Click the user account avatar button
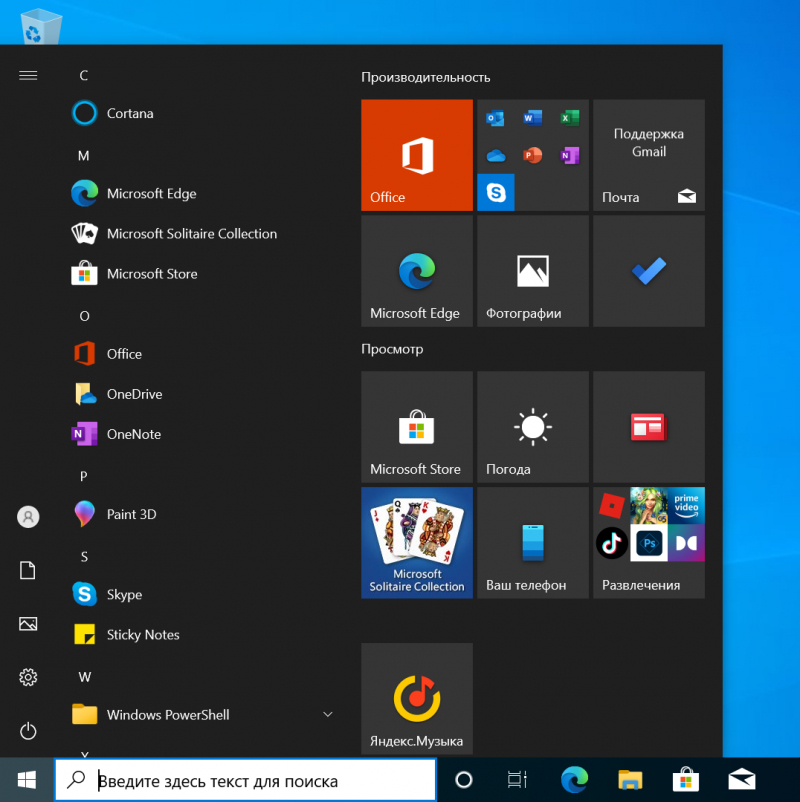800x802 pixels. [28, 517]
